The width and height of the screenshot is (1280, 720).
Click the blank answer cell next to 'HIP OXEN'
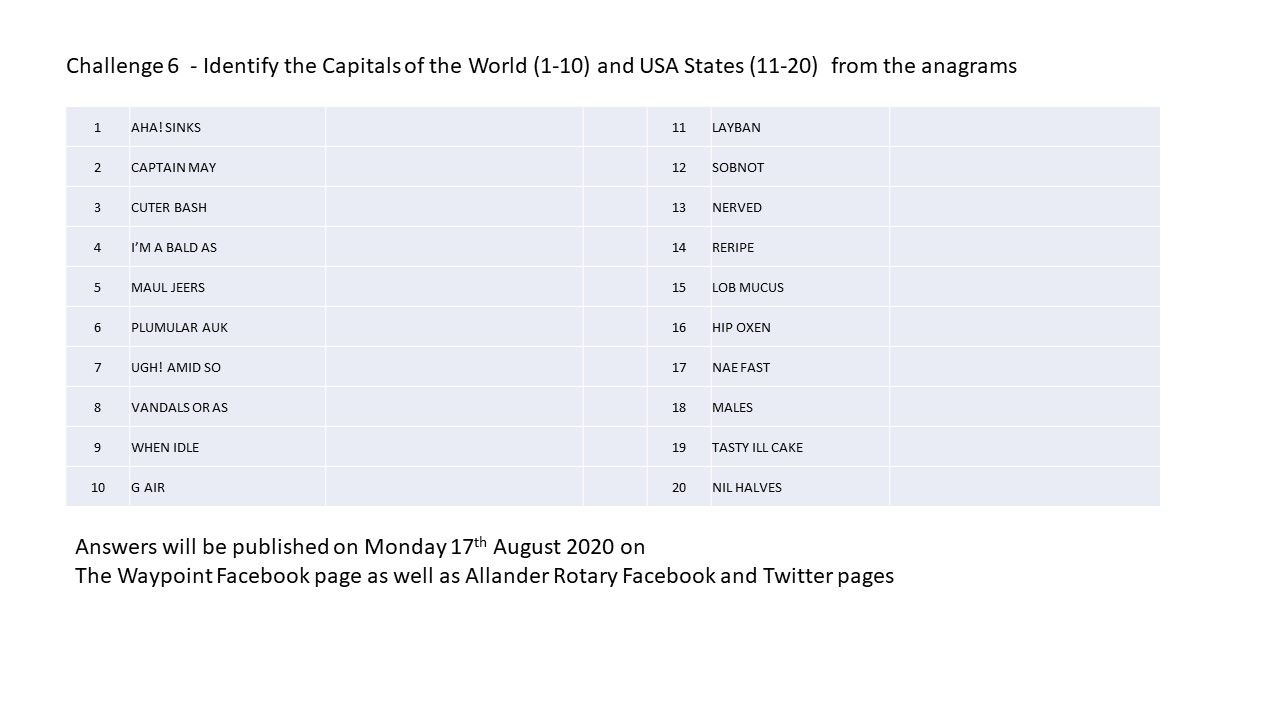tap(1024, 328)
